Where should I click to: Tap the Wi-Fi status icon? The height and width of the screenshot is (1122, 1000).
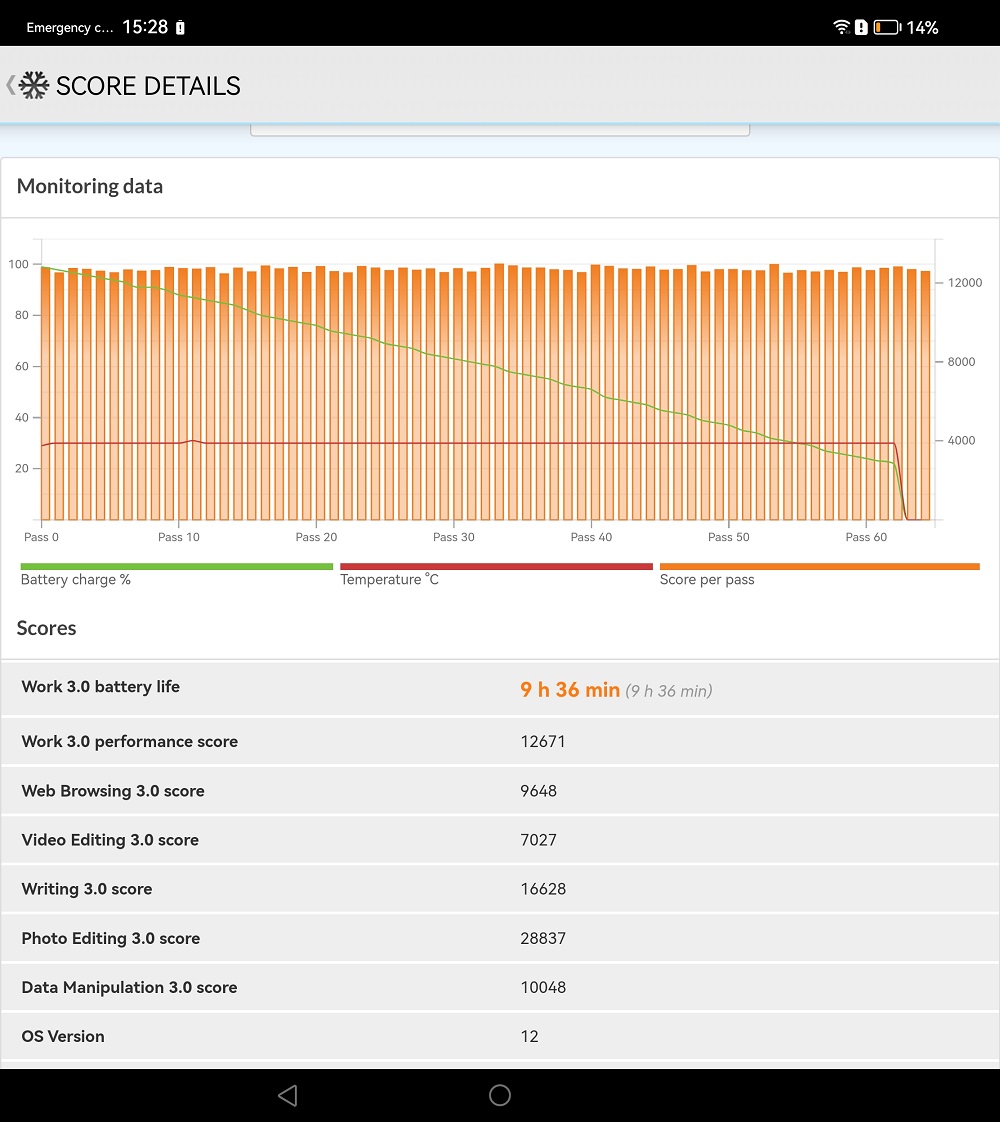coord(841,27)
